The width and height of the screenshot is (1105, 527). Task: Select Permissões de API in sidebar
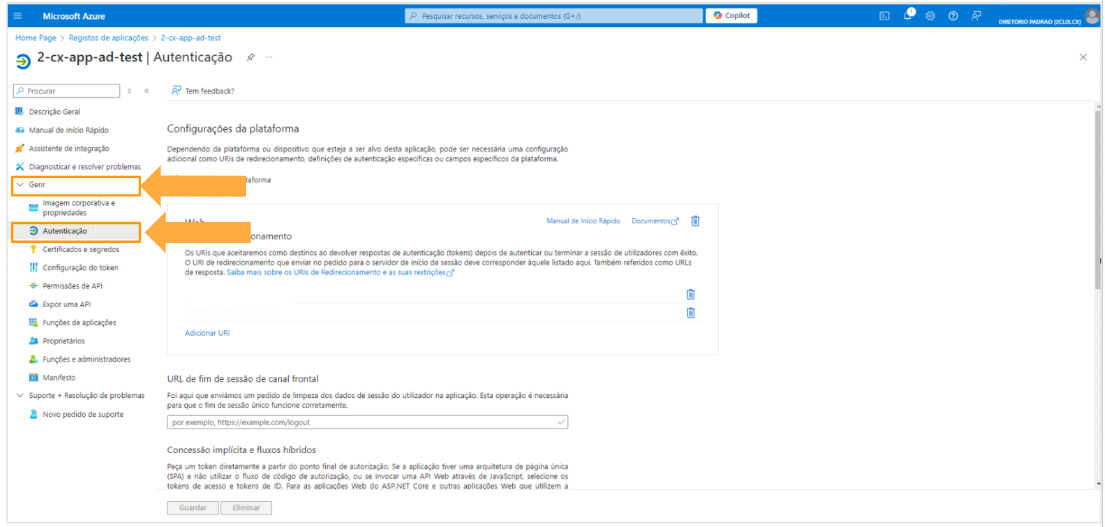pos(72,286)
